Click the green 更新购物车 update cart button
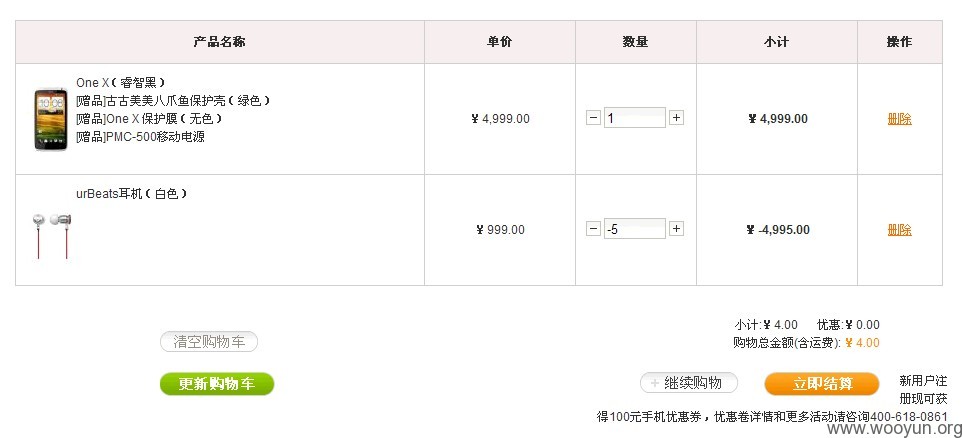963x438 pixels. 217,384
